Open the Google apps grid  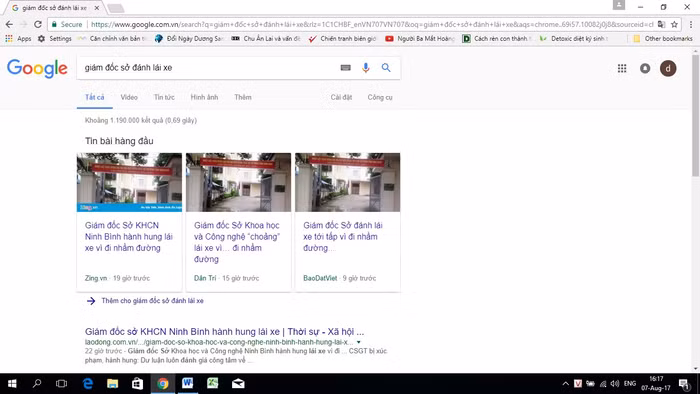tap(622, 68)
